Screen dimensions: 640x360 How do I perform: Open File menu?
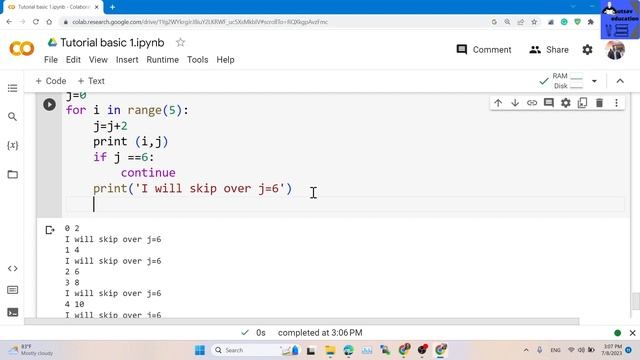click(51, 60)
